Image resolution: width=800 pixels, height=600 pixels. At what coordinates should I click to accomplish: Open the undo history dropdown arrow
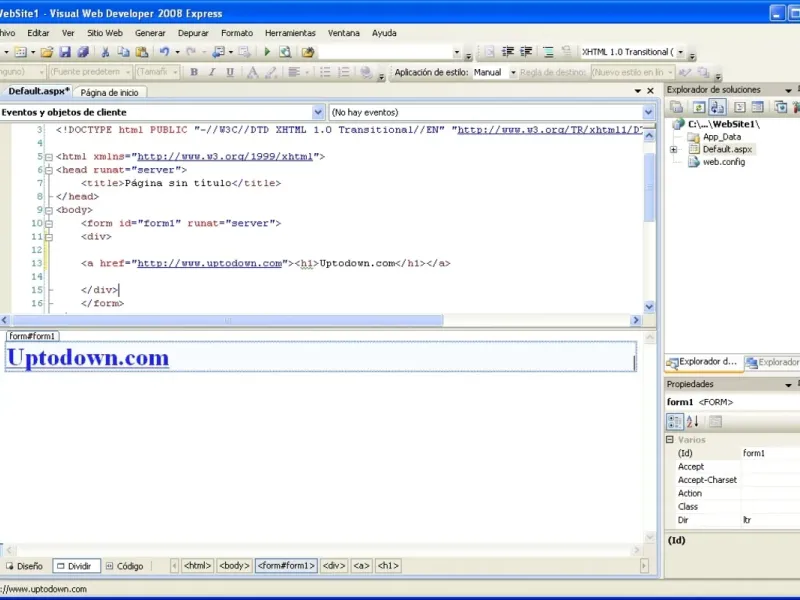click(x=178, y=52)
